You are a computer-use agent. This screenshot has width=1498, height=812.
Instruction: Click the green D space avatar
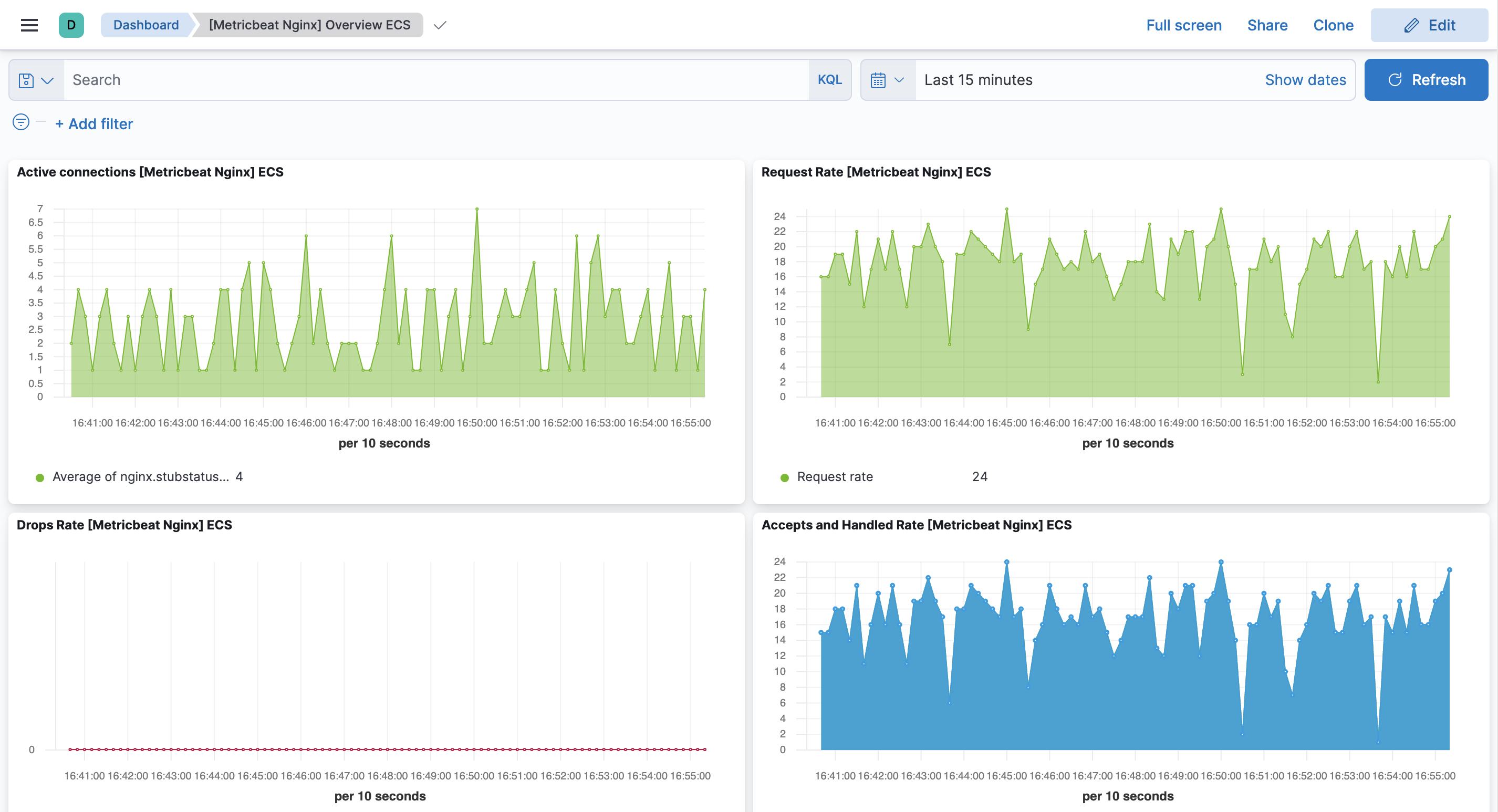click(x=71, y=25)
